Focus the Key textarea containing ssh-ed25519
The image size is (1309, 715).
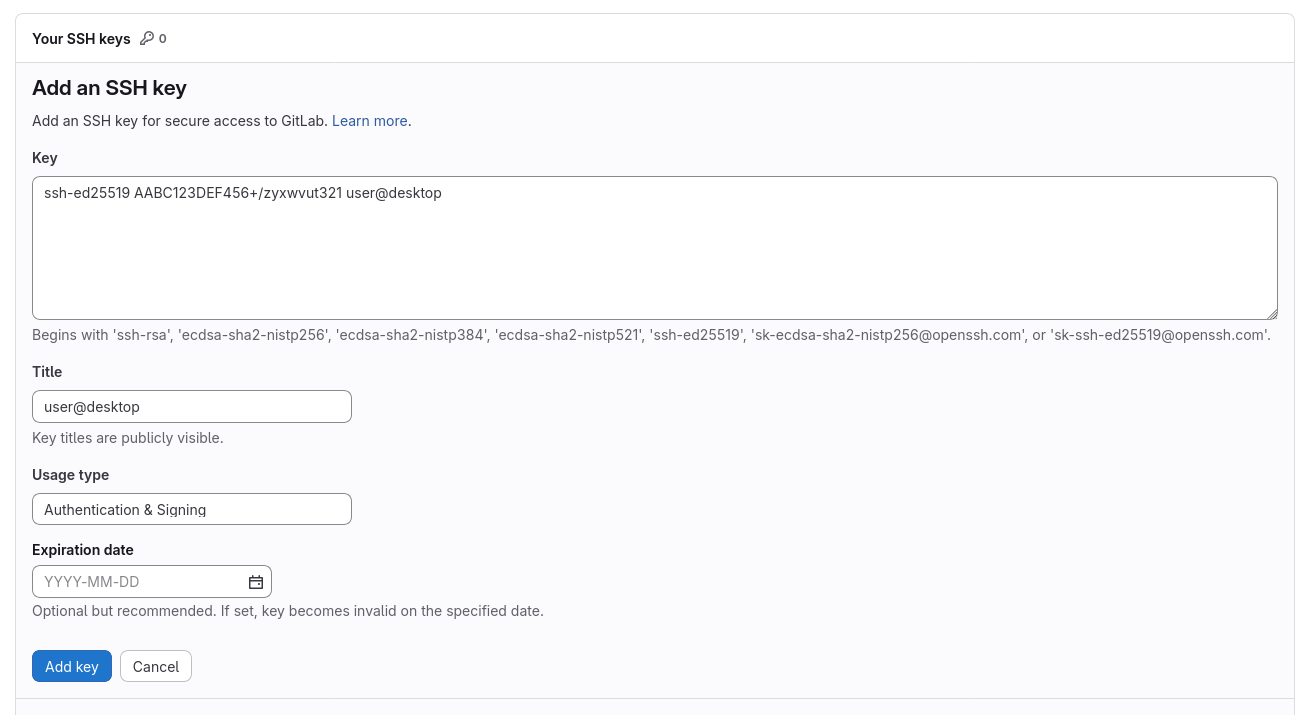[655, 248]
